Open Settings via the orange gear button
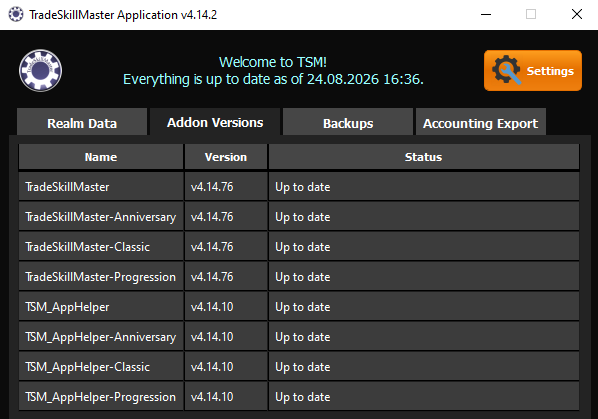This screenshot has height=419, width=598. (533, 71)
